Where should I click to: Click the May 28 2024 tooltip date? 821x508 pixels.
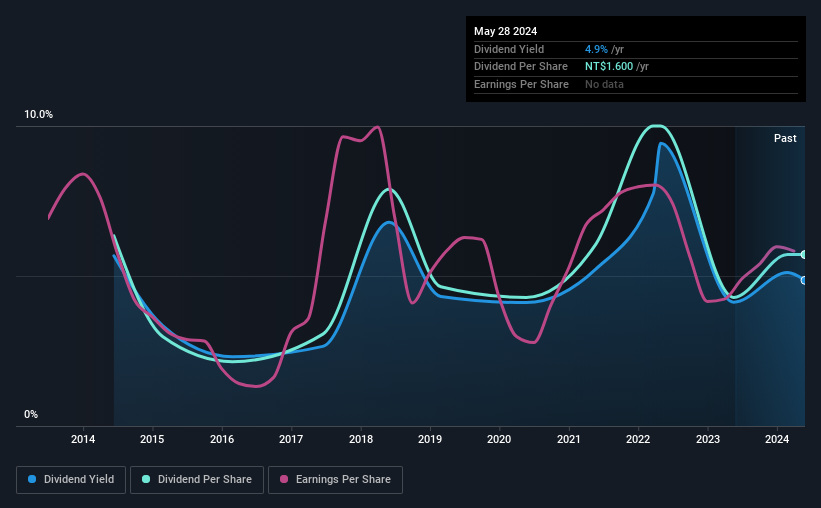click(x=505, y=31)
